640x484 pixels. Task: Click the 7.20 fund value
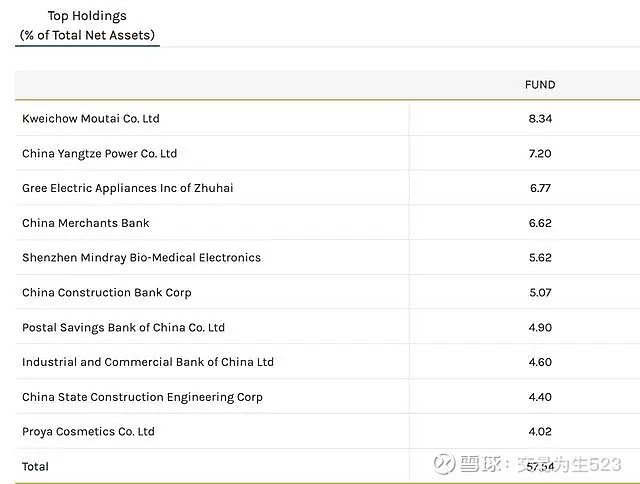pos(540,154)
